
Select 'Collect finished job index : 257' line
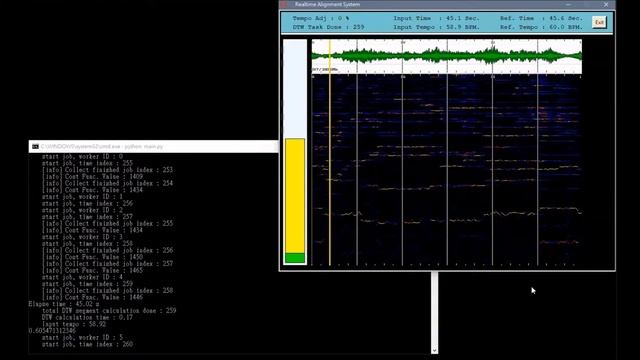107,264
